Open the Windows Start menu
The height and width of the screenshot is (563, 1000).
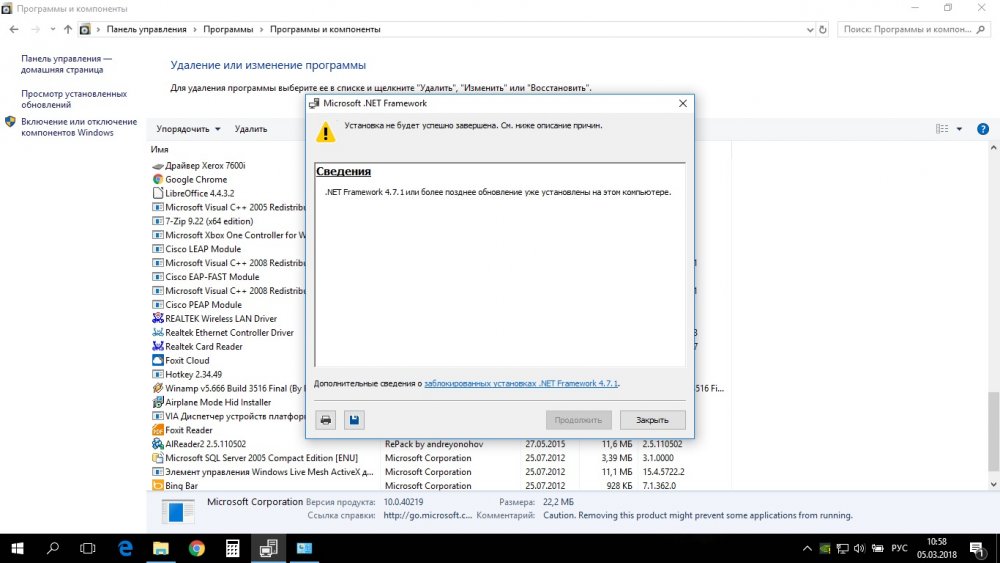click(x=17, y=548)
